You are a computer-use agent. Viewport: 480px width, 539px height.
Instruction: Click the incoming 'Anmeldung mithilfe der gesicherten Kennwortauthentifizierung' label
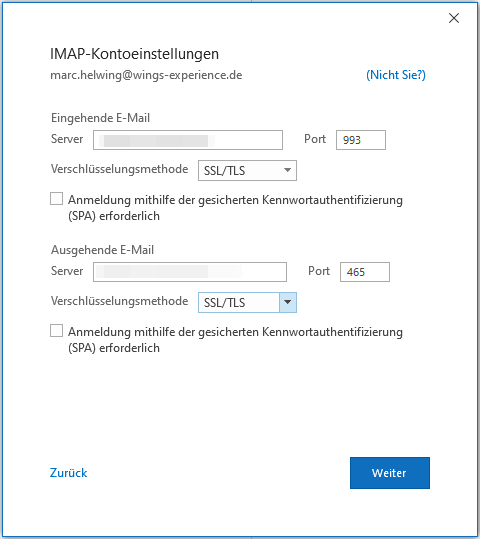[x=235, y=208]
